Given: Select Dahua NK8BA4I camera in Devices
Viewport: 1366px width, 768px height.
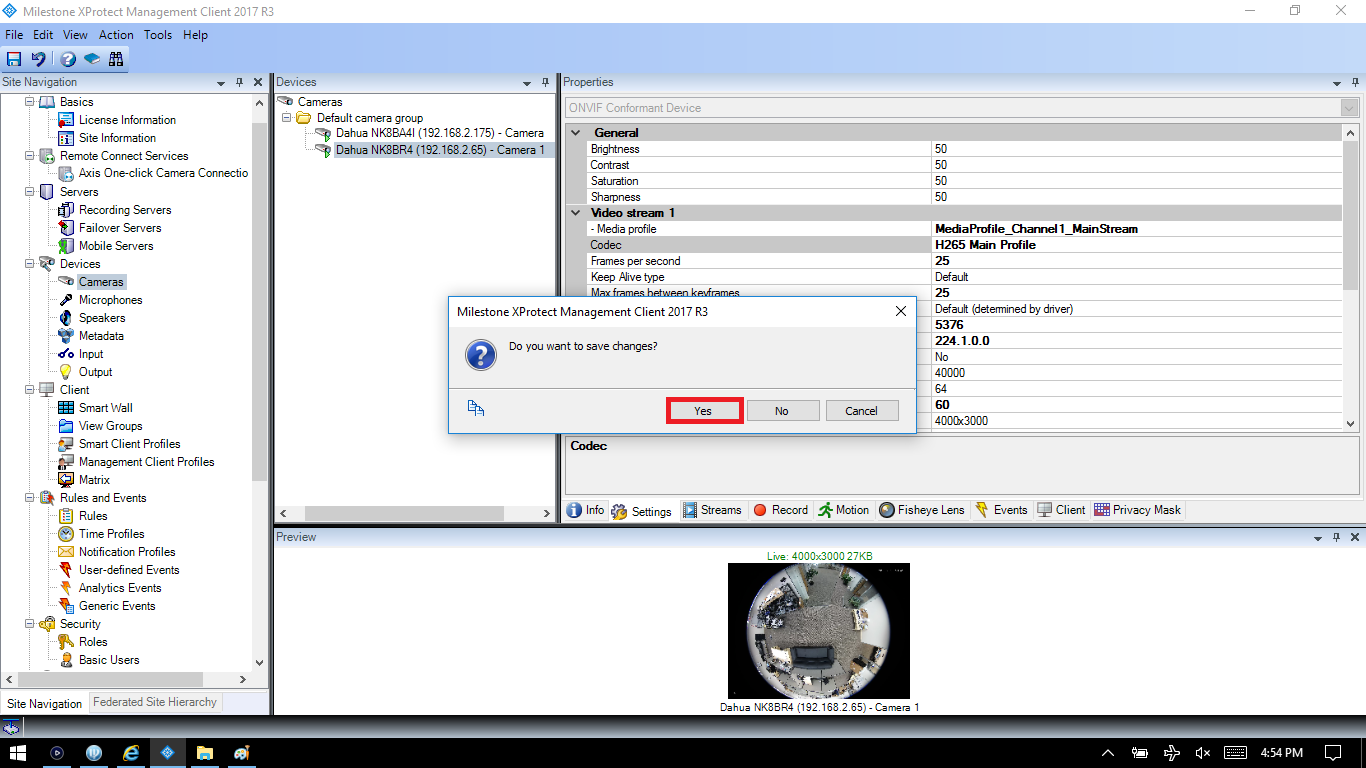Looking at the screenshot, I should [x=440, y=133].
